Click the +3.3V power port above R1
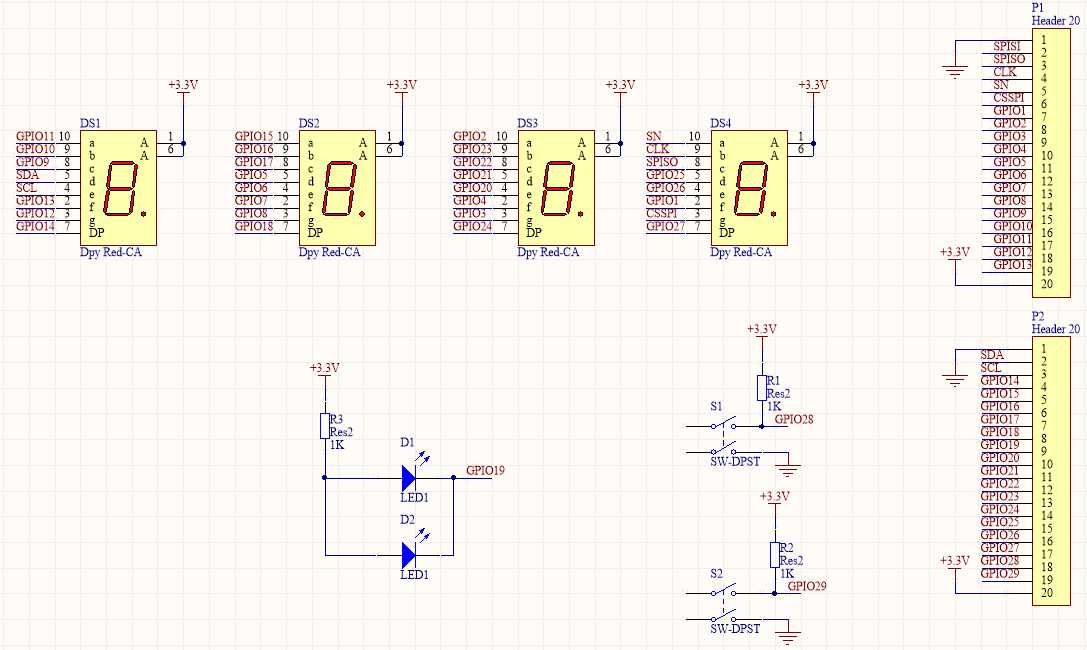 point(762,330)
